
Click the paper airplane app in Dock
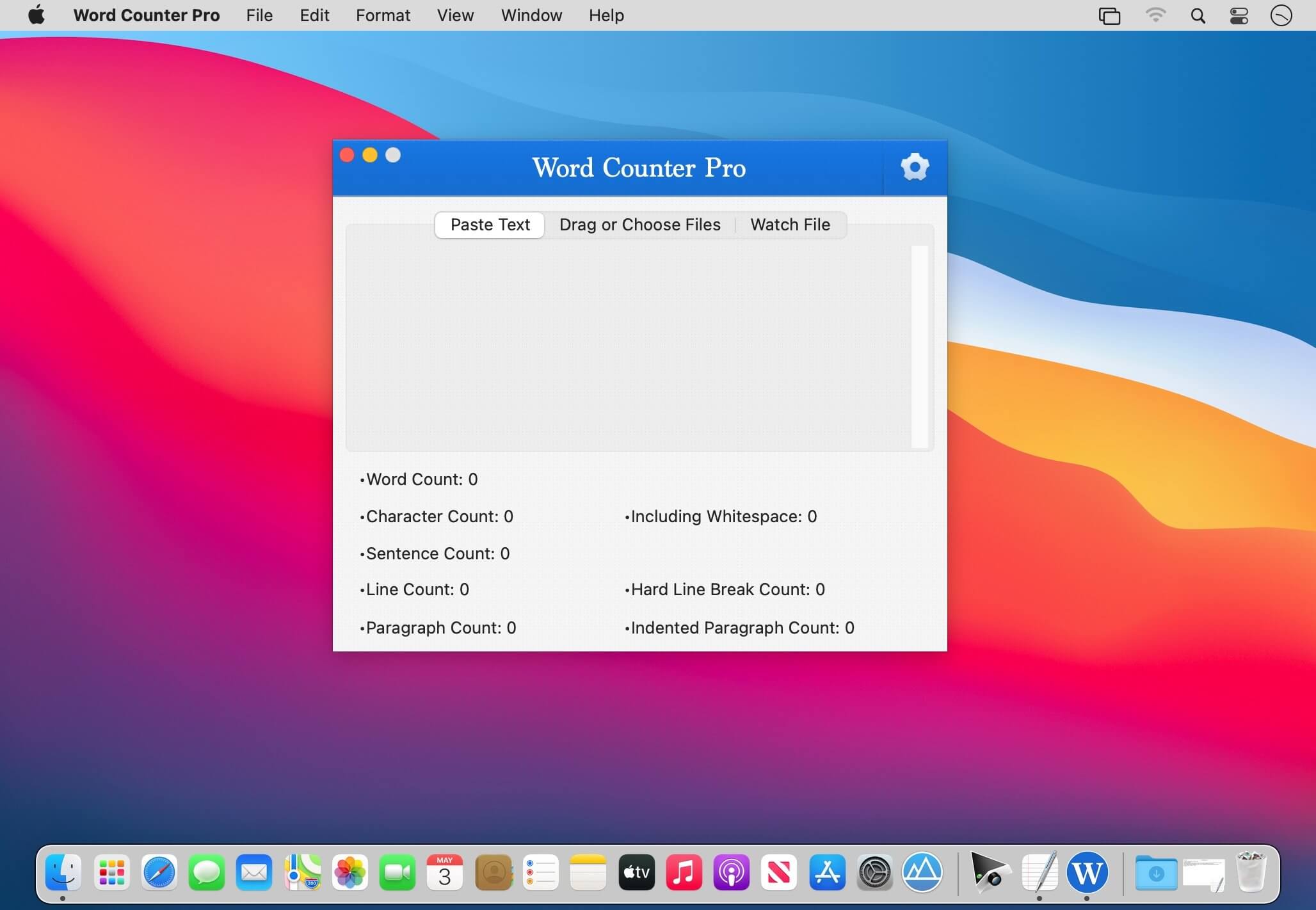click(x=990, y=872)
